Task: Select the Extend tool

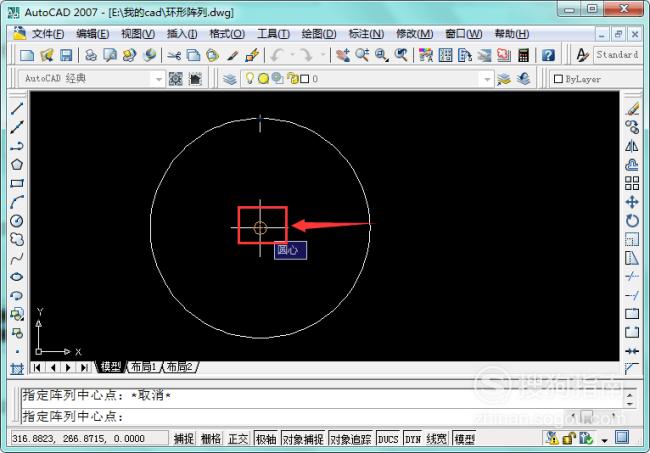Action: click(x=632, y=296)
